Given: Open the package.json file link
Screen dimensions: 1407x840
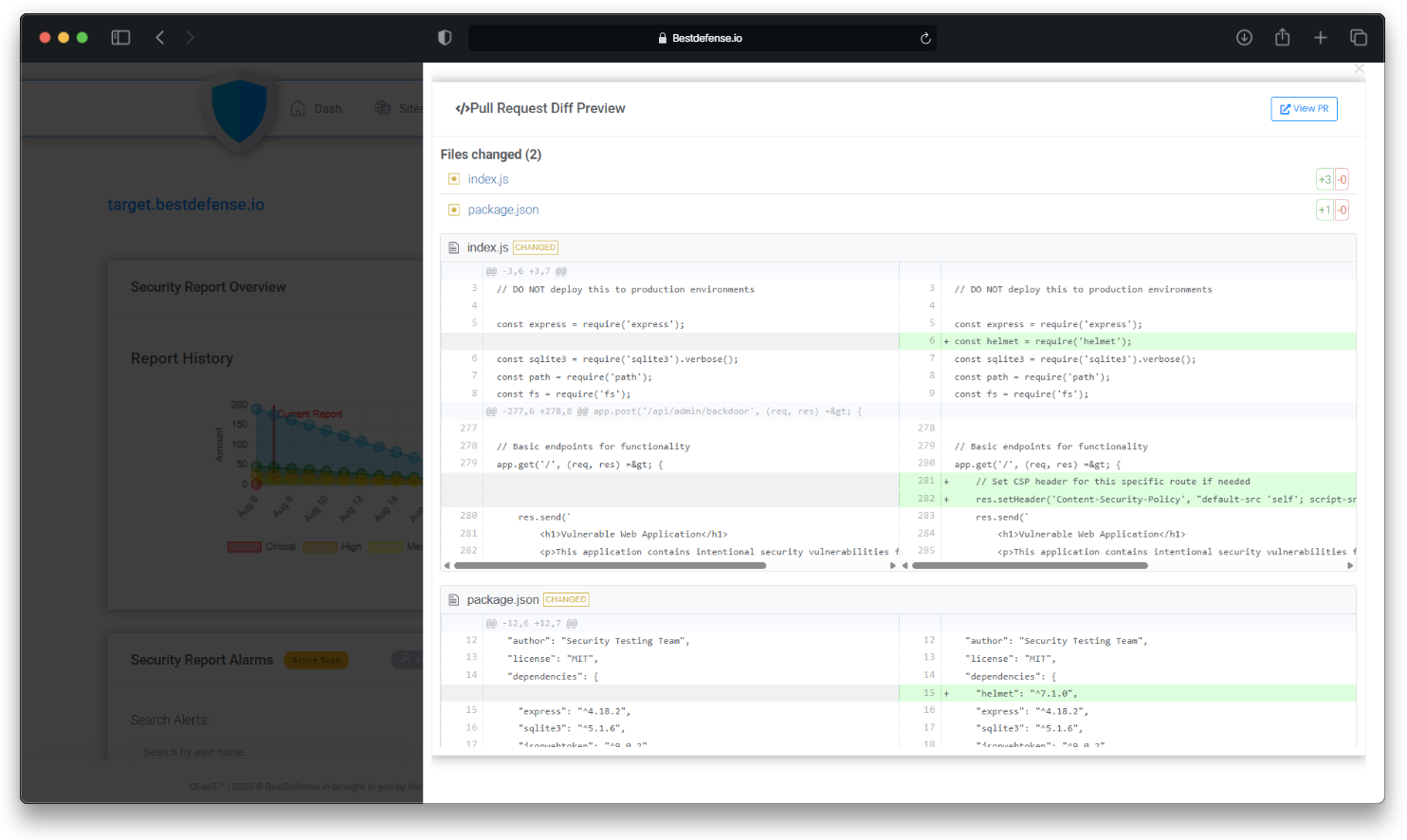Looking at the screenshot, I should pyautogui.click(x=502, y=210).
